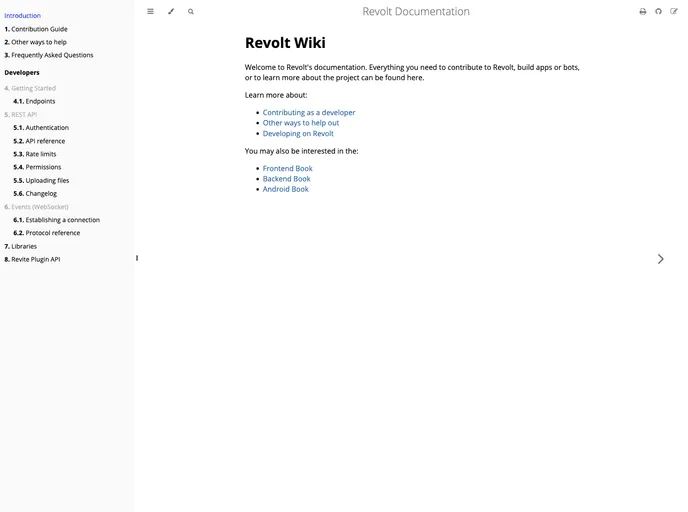Screen dimensions: 688x512
Task: Go to next chapter arrow
Action: click(x=660, y=259)
